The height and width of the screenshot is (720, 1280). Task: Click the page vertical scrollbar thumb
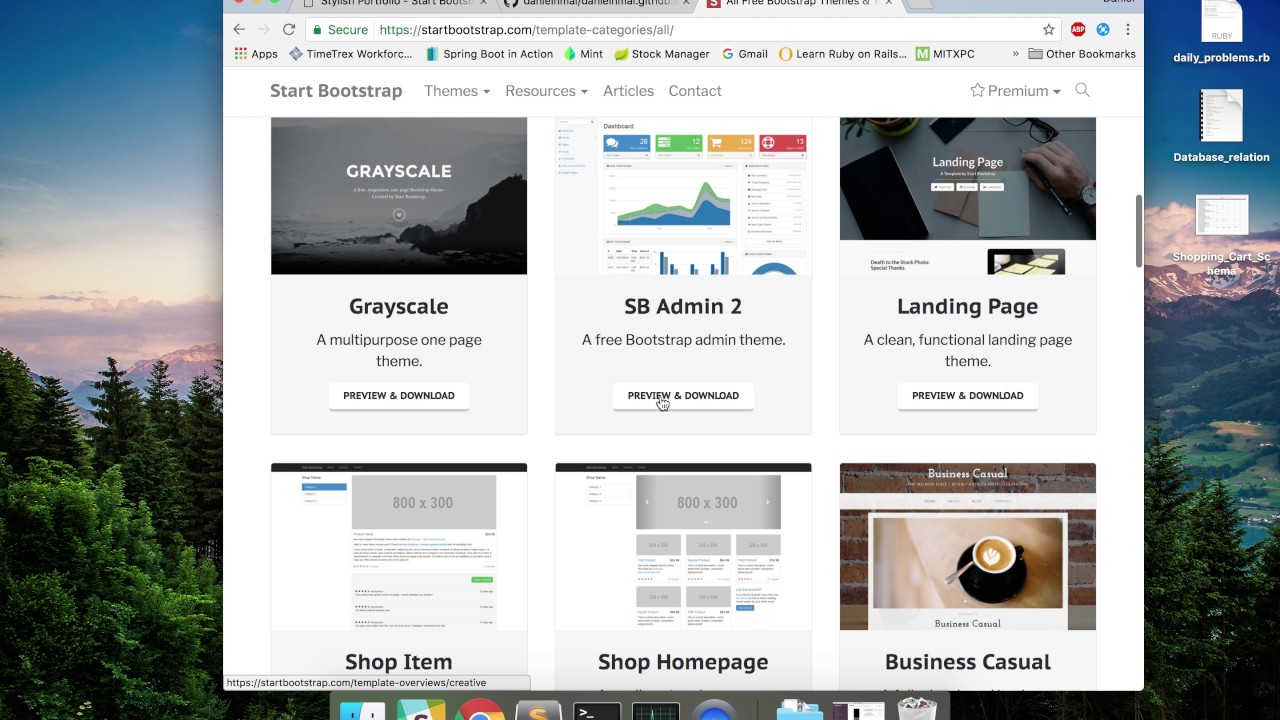coord(1138,231)
